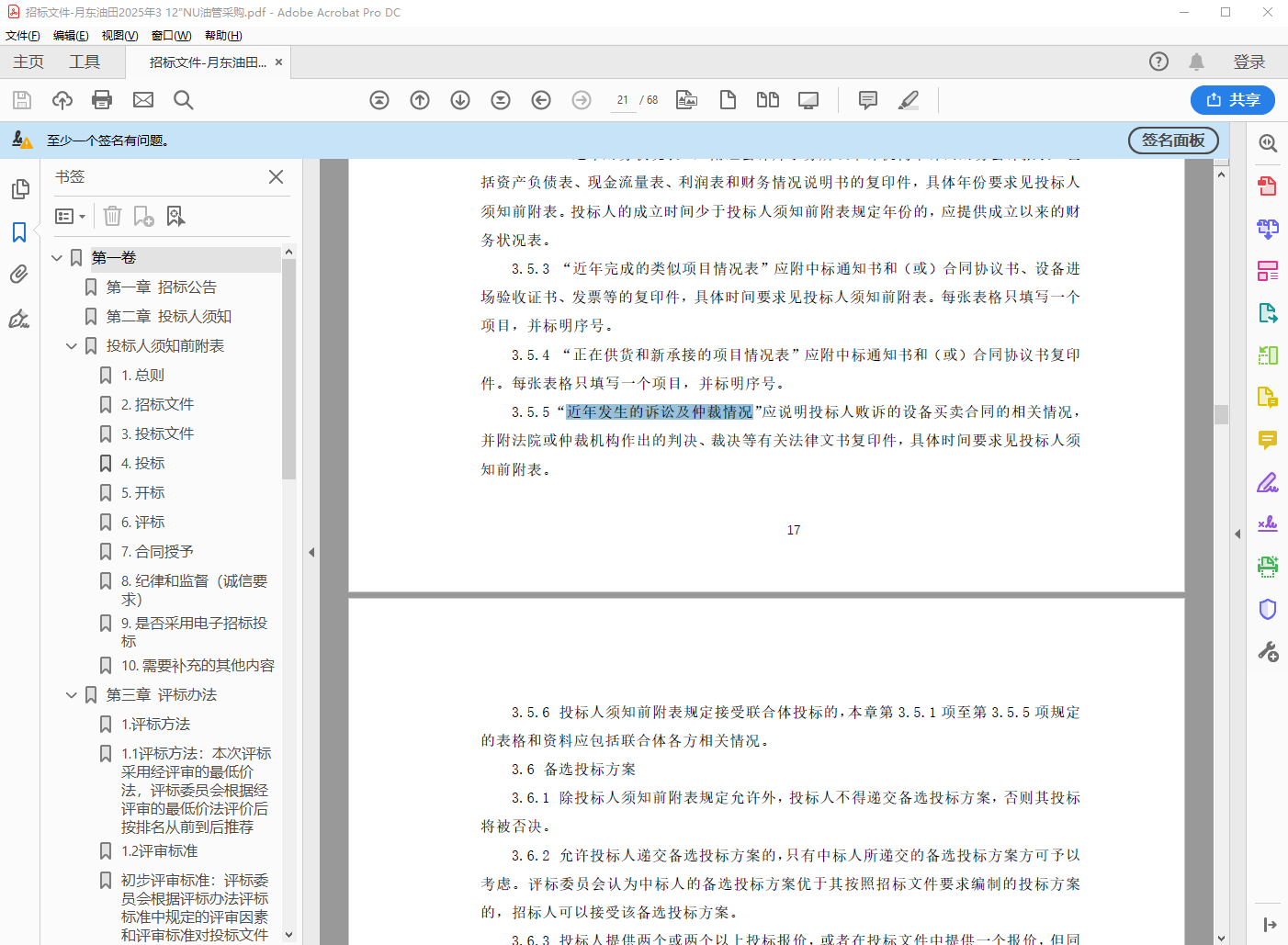Image resolution: width=1288 pixels, height=945 pixels.
Task: Collapse the 第三章 评标办法 bookmark
Action: pos(72,695)
